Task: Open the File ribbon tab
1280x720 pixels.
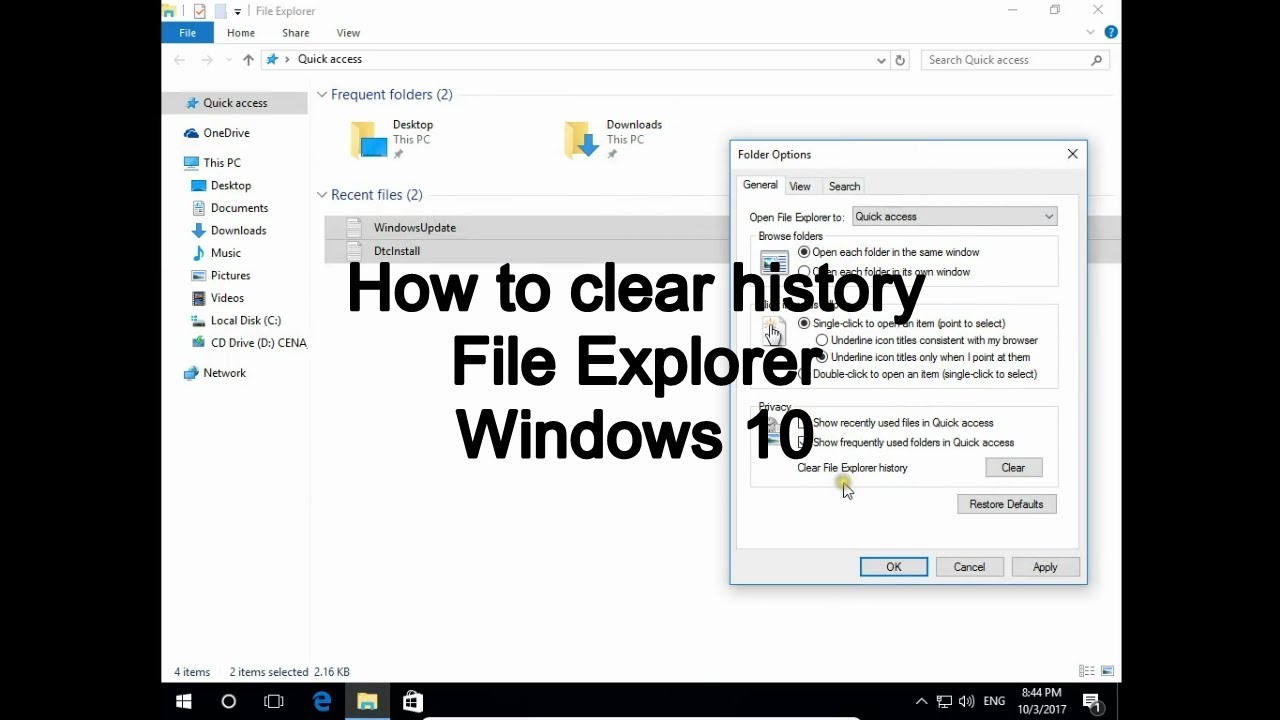Action: tap(187, 33)
